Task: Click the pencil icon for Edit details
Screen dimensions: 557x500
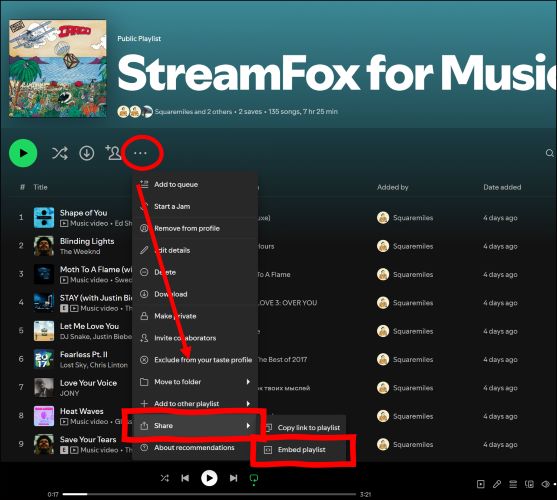Action: 144,250
